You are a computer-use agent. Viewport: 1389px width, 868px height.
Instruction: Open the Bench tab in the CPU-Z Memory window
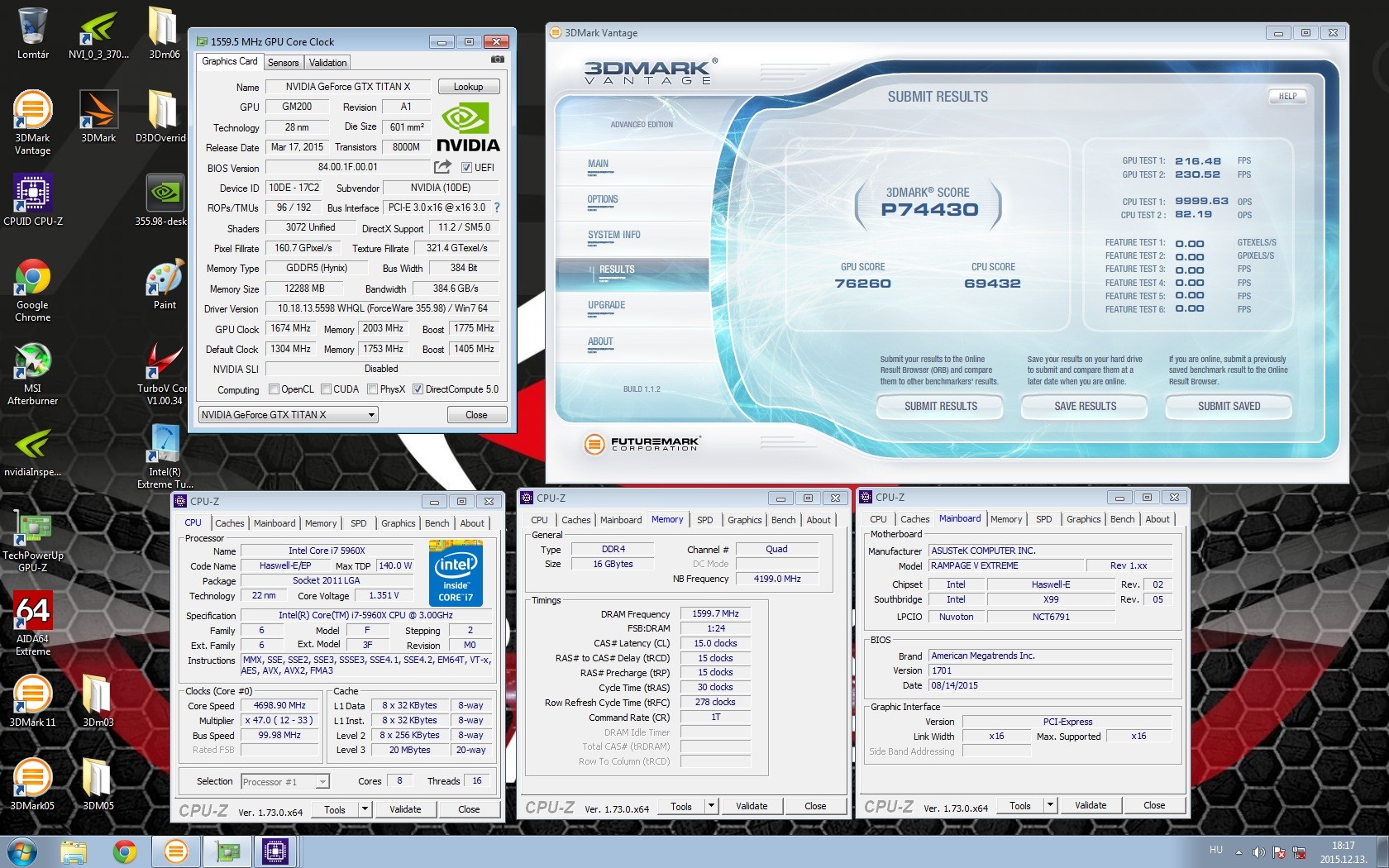tap(784, 520)
